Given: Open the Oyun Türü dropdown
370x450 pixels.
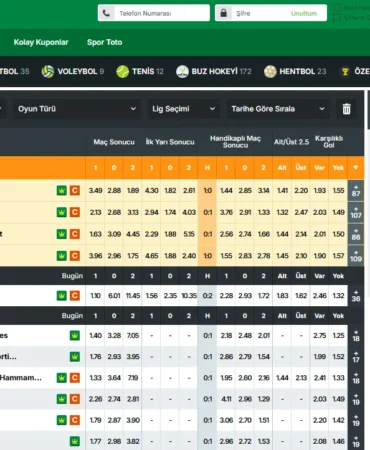Looking at the screenshot, I should click(x=77, y=109).
